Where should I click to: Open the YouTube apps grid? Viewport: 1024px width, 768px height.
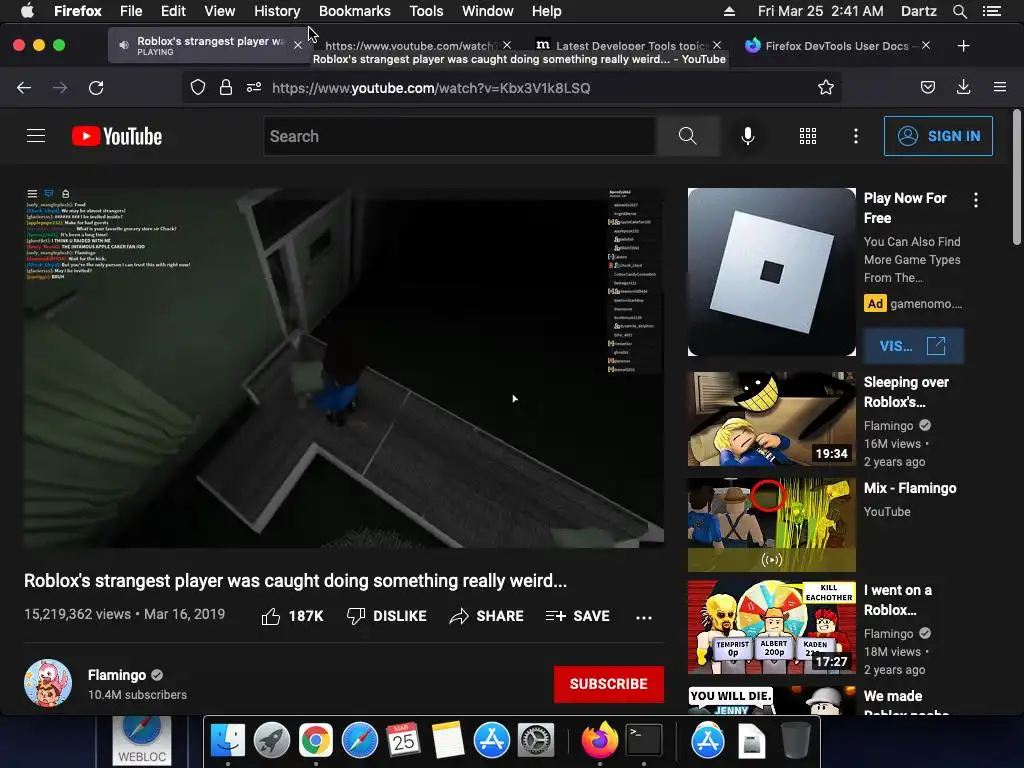pyautogui.click(x=808, y=136)
